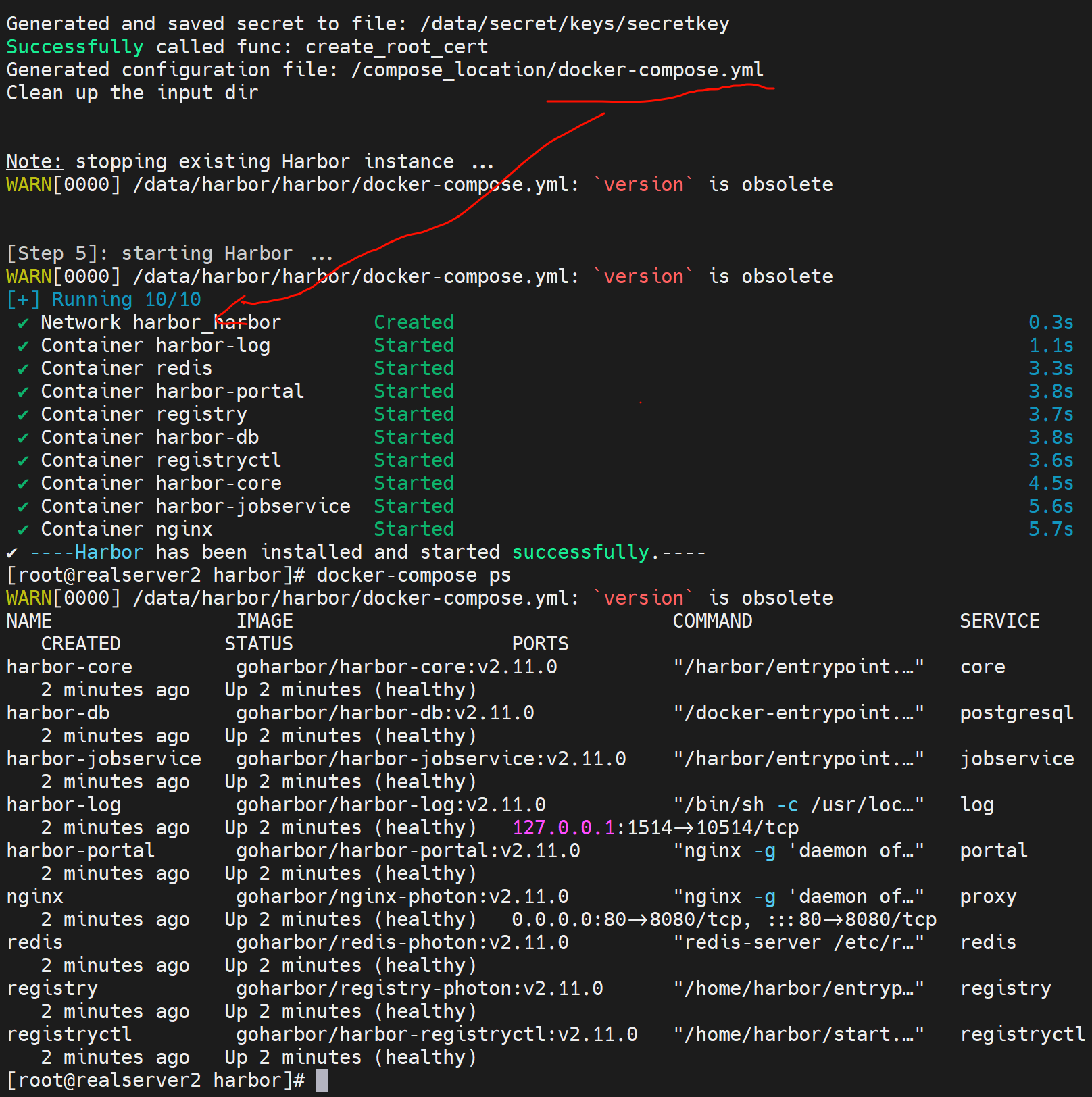The width and height of the screenshot is (1092, 1097).
Task: Click the checkmark beside Network harbor_harbor
Action: click(23, 324)
